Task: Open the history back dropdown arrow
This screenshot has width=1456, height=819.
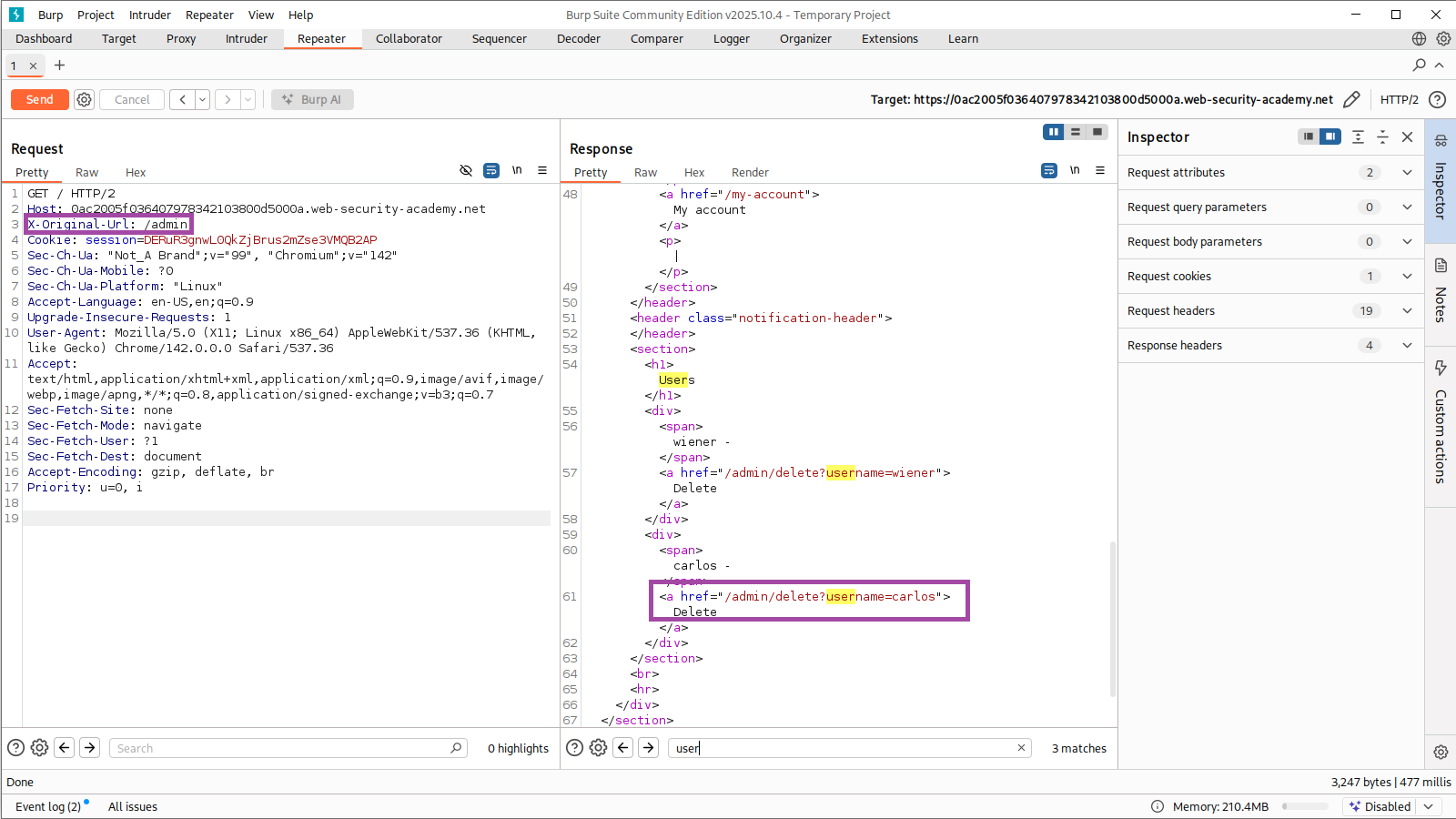Action: pos(203,100)
